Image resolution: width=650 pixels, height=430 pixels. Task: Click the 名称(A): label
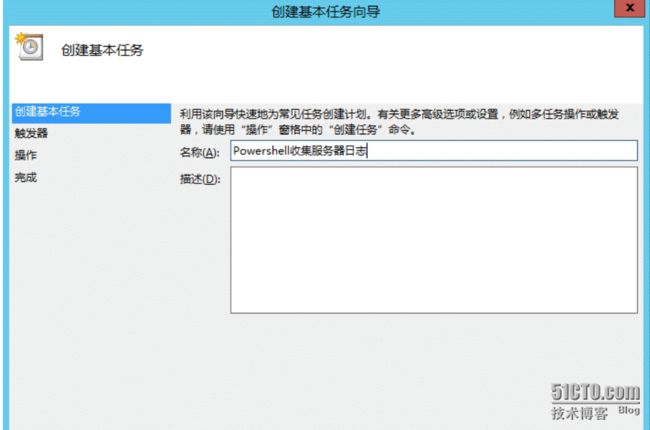coord(200,152)
